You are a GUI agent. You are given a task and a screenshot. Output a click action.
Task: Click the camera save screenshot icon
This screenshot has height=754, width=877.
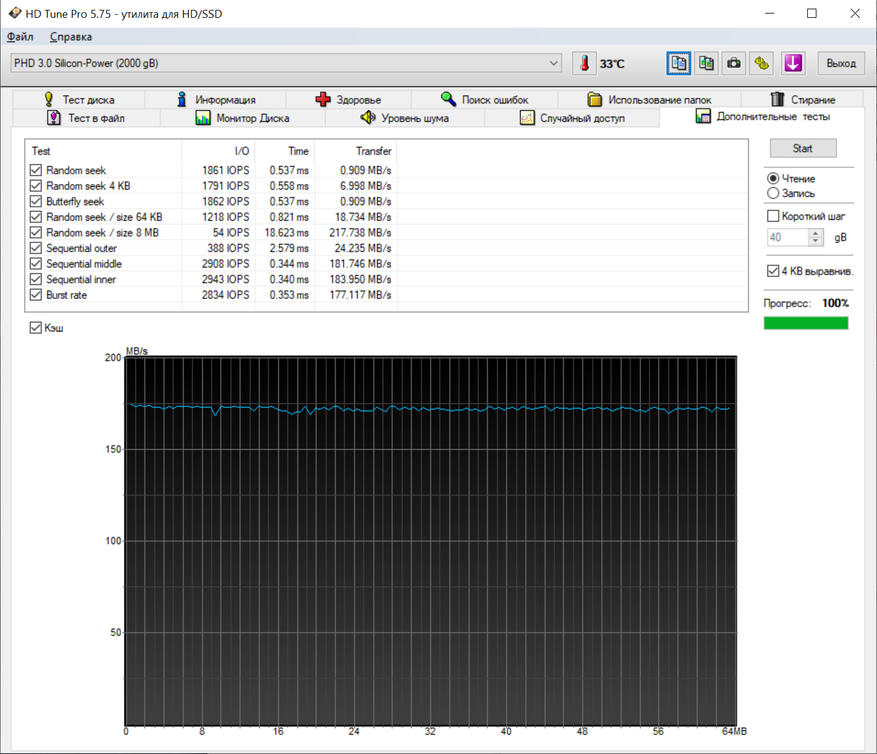[734, 63]
